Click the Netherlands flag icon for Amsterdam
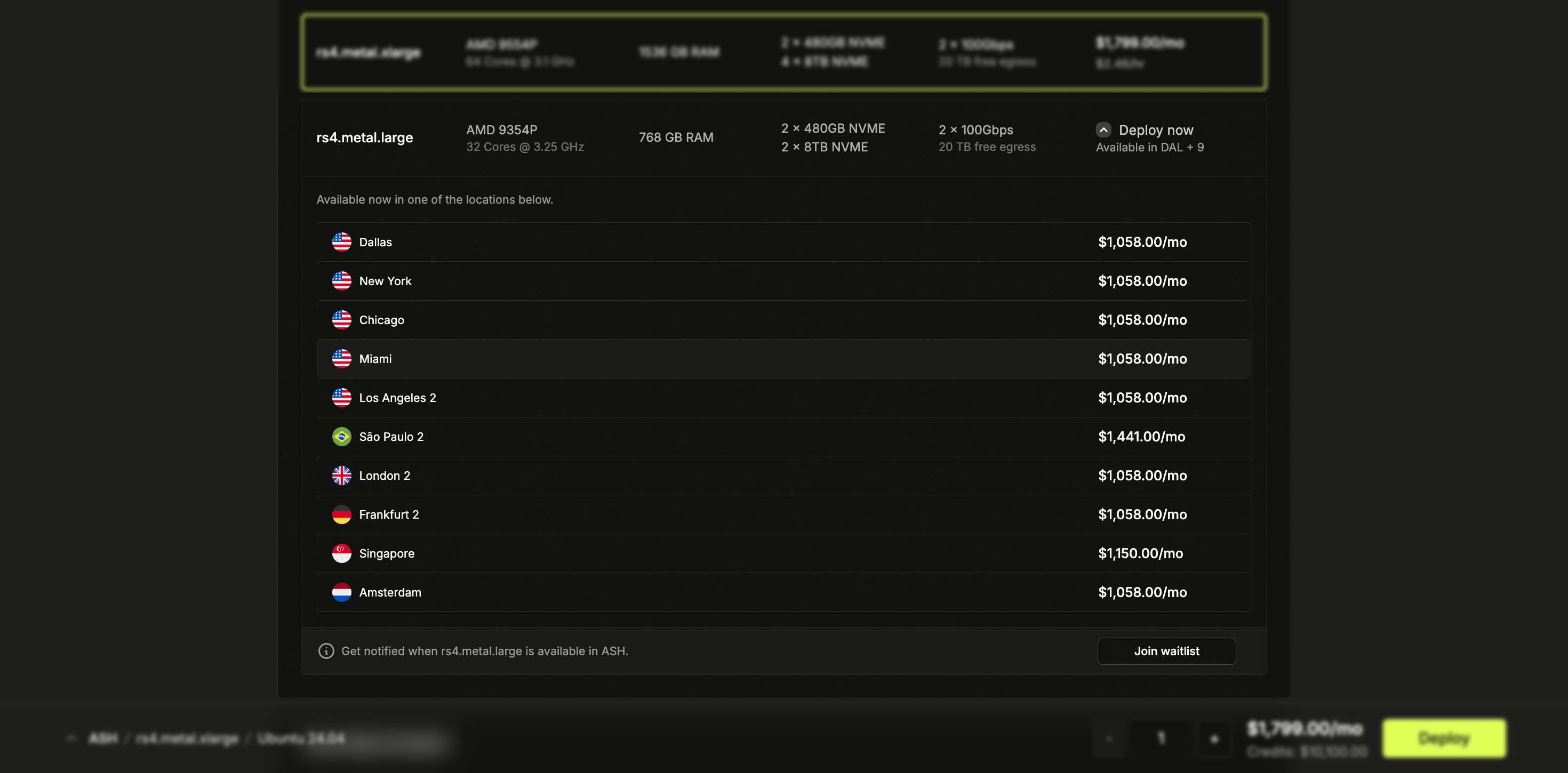This screenshot has height=773, width=1568. [341, 592]
